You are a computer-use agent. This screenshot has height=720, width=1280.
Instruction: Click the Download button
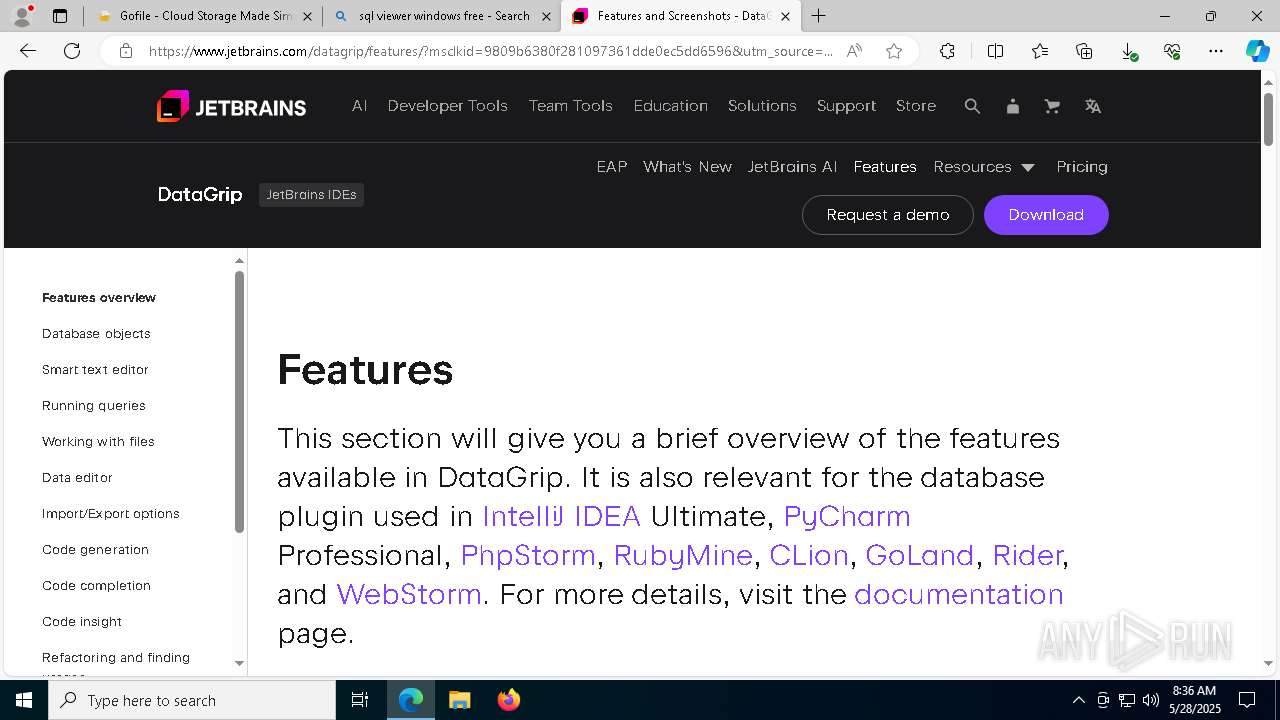1046,215
